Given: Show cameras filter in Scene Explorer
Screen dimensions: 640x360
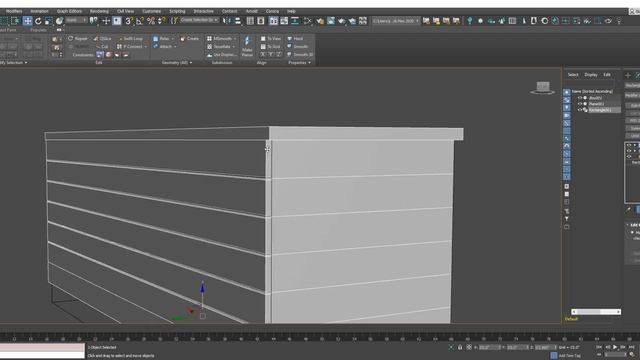Looking at the screenshot, I should pyautogui.click(x=567, y=116).
